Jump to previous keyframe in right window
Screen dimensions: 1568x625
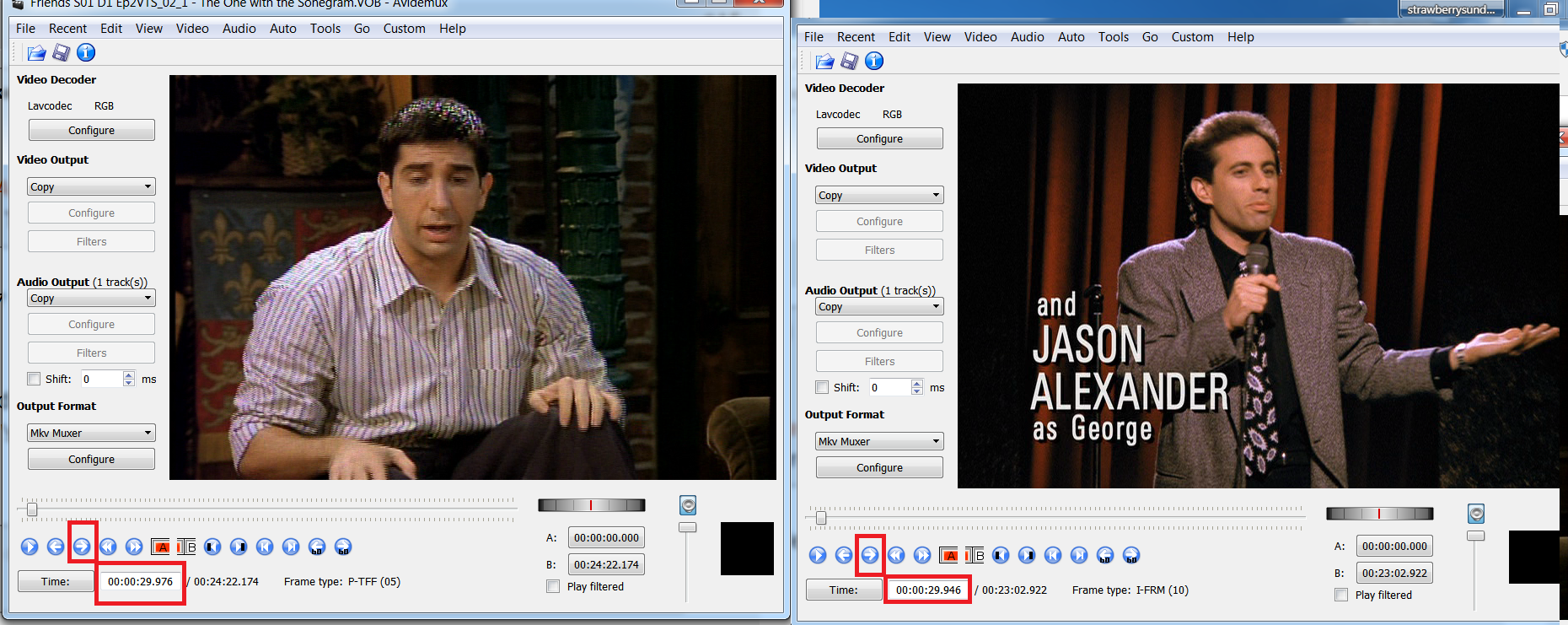(896, 555)
